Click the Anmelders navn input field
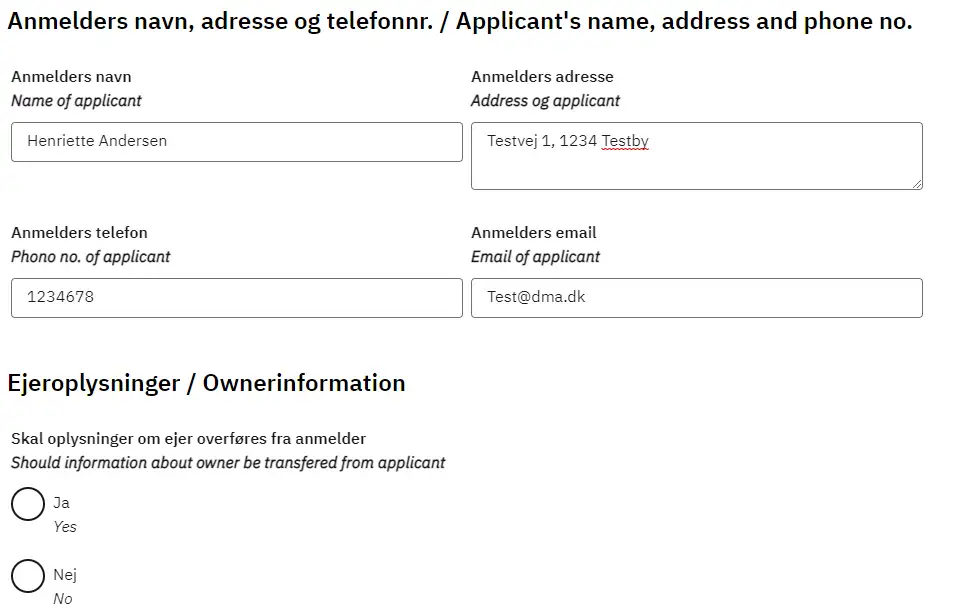This screenshot has width=957, height=612. pyautogui.click(x=236, y=142)
